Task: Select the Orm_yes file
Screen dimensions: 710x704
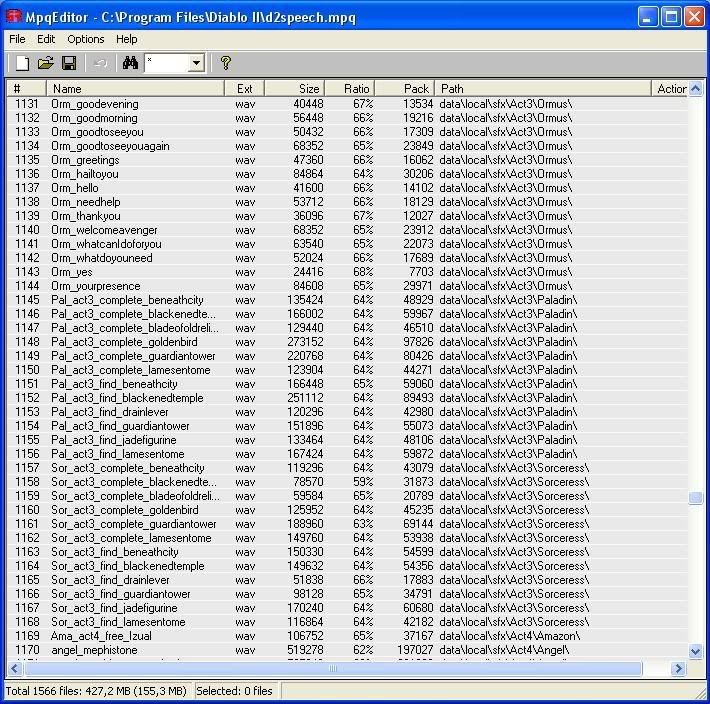Action: 72,272
